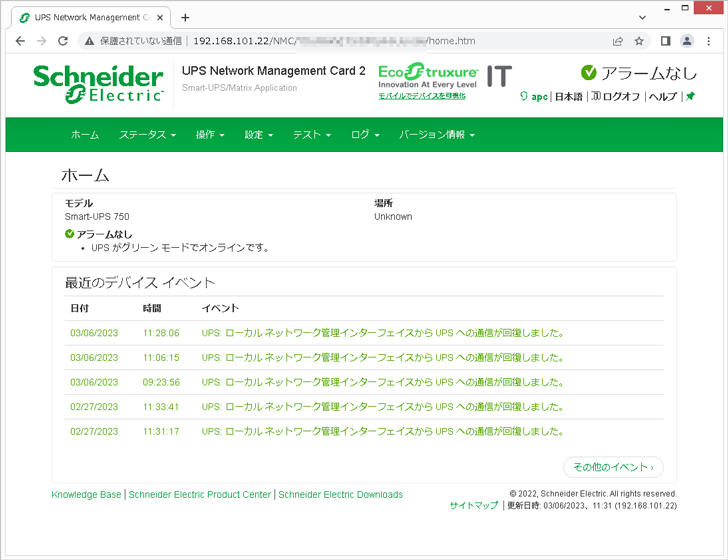Bookmark this page with the star icon
This screenshot has height=560, width=728.
639,41
